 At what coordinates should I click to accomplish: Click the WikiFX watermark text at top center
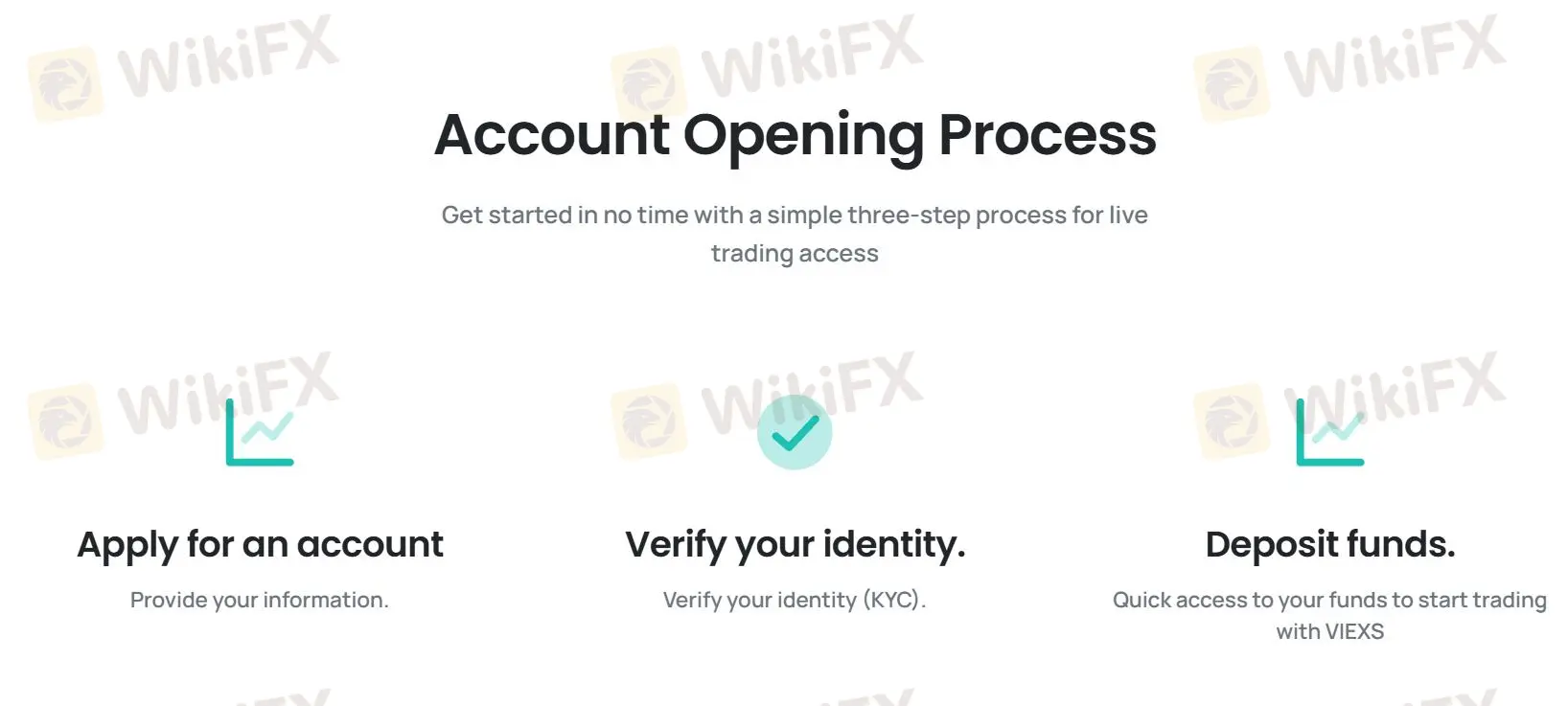(x=812, y=59)
